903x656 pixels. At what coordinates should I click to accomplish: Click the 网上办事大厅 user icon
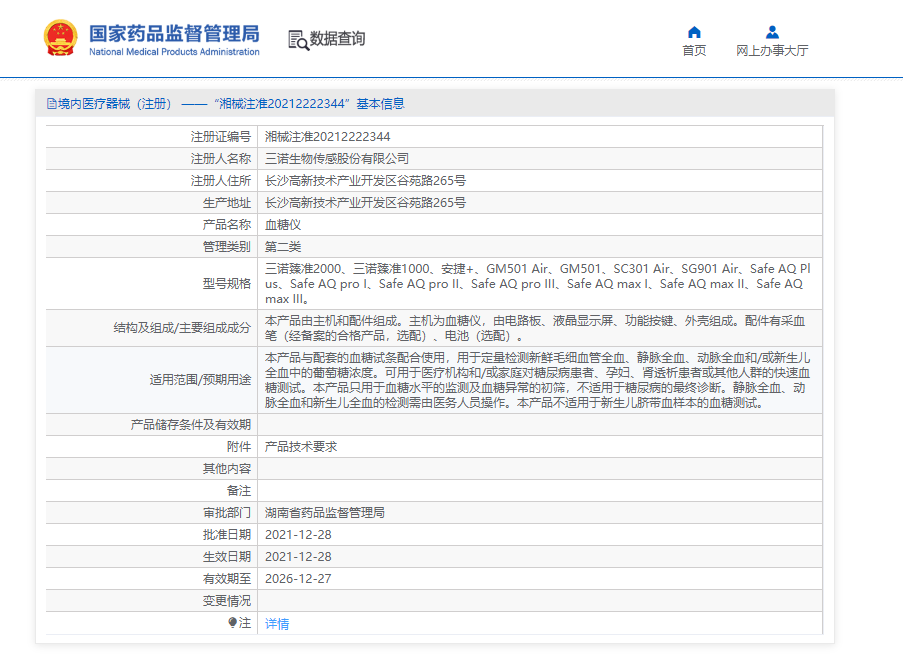point(772,32)
